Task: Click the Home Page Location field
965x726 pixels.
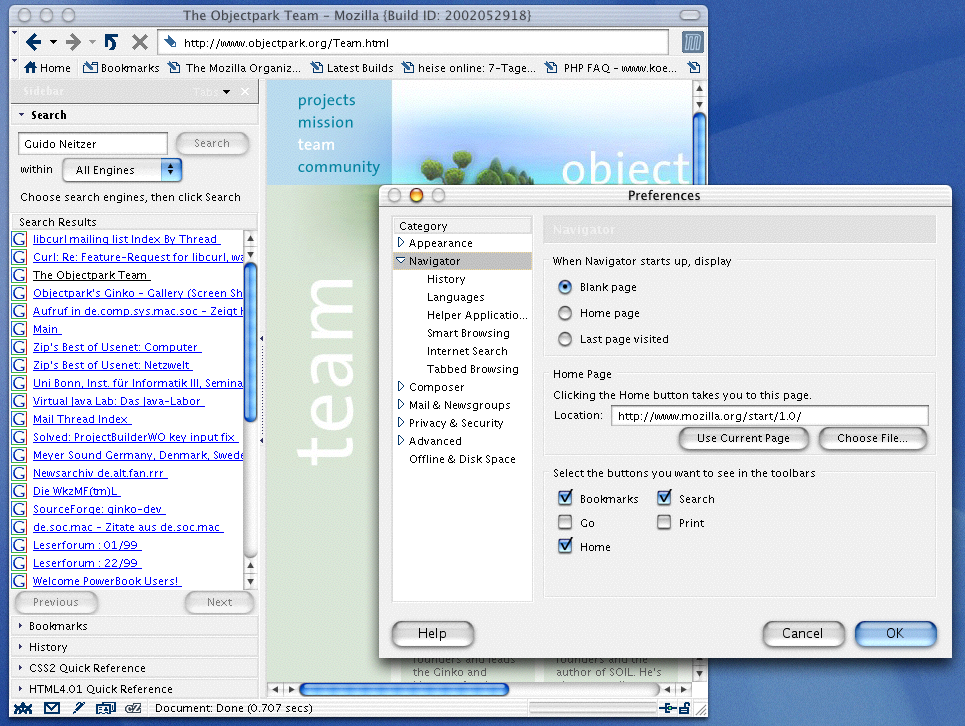Action: pyautogui.click(x=769, y=416)
